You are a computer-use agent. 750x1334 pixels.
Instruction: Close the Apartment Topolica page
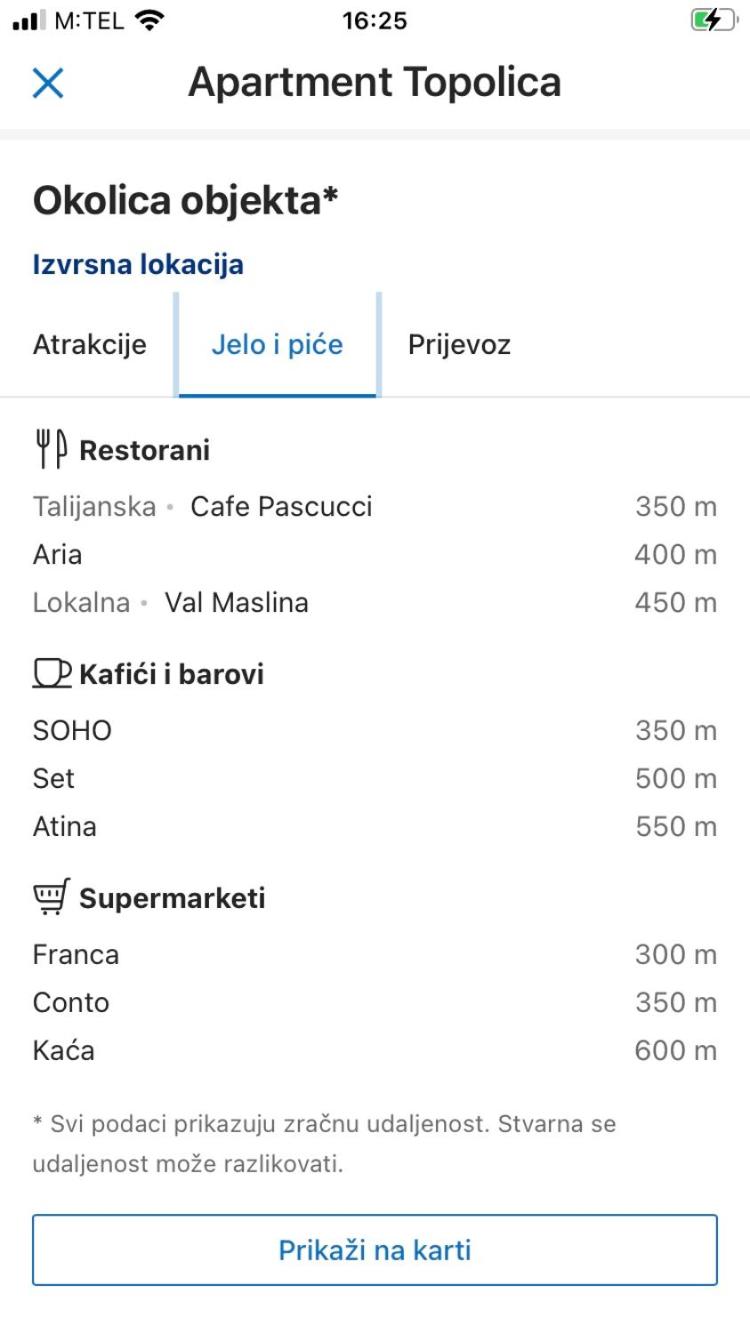coord(48,83)
